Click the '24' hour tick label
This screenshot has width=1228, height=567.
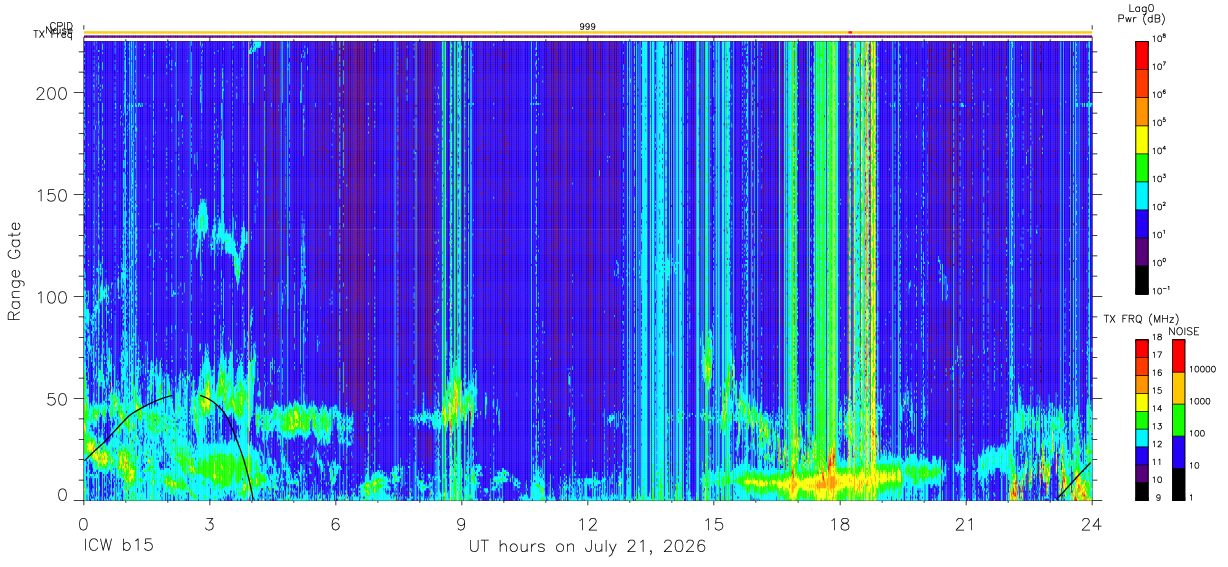coord(1091,524)
